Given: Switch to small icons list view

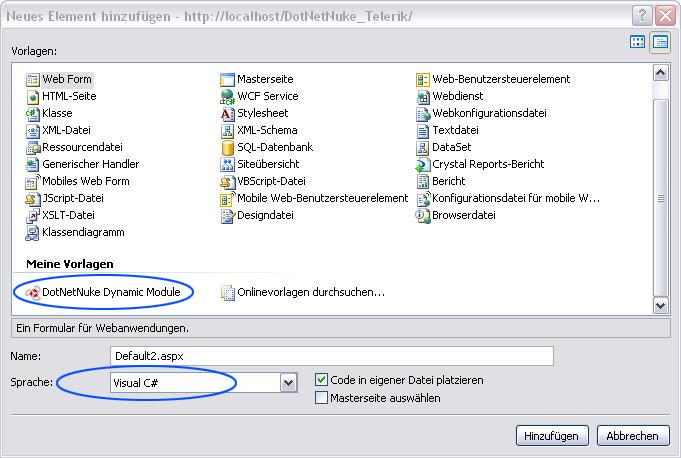Looking at the screenshot, I should pos(660,42).
